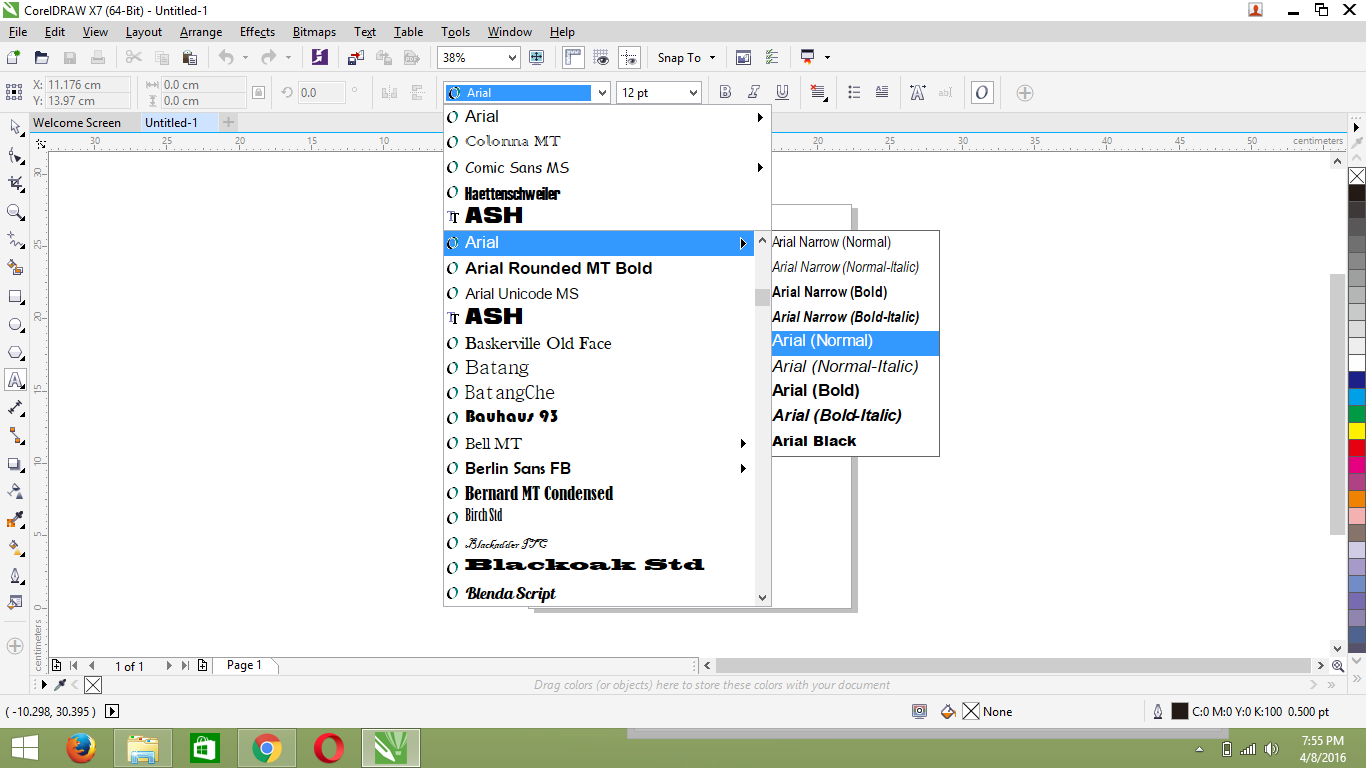This screenshot has height=768, width=1366.
Task: Open Firefox from the taskbar
Action: coord(81,748)
